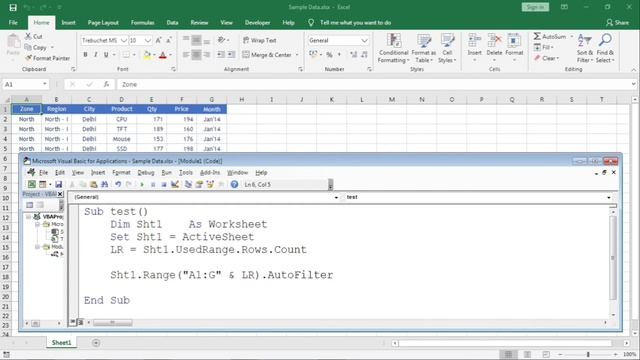Open the Page Layout ribbon tab
The height and width of the screenshot is (360, 640).
(x=103, y=23)
